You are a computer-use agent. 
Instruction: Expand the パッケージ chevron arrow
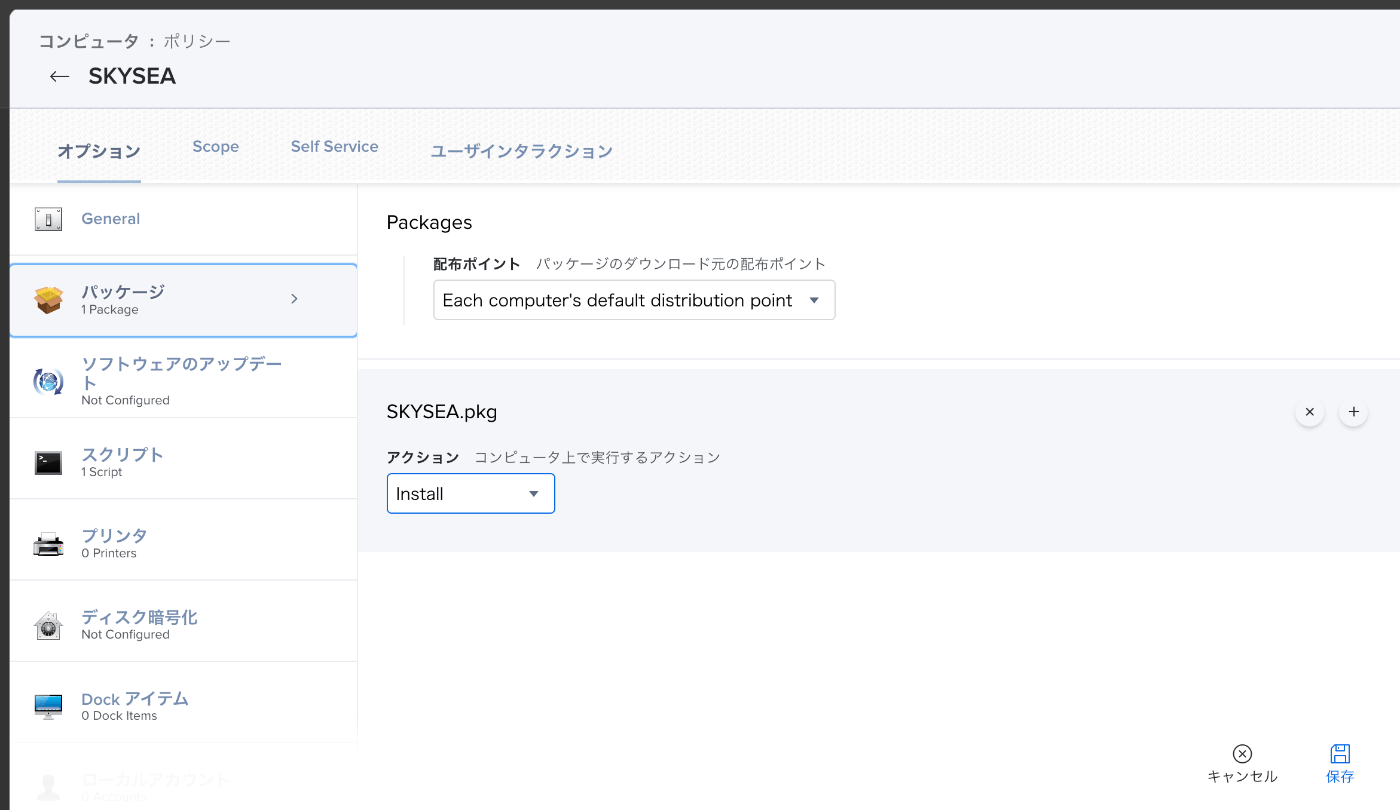[x=294, y=299]
